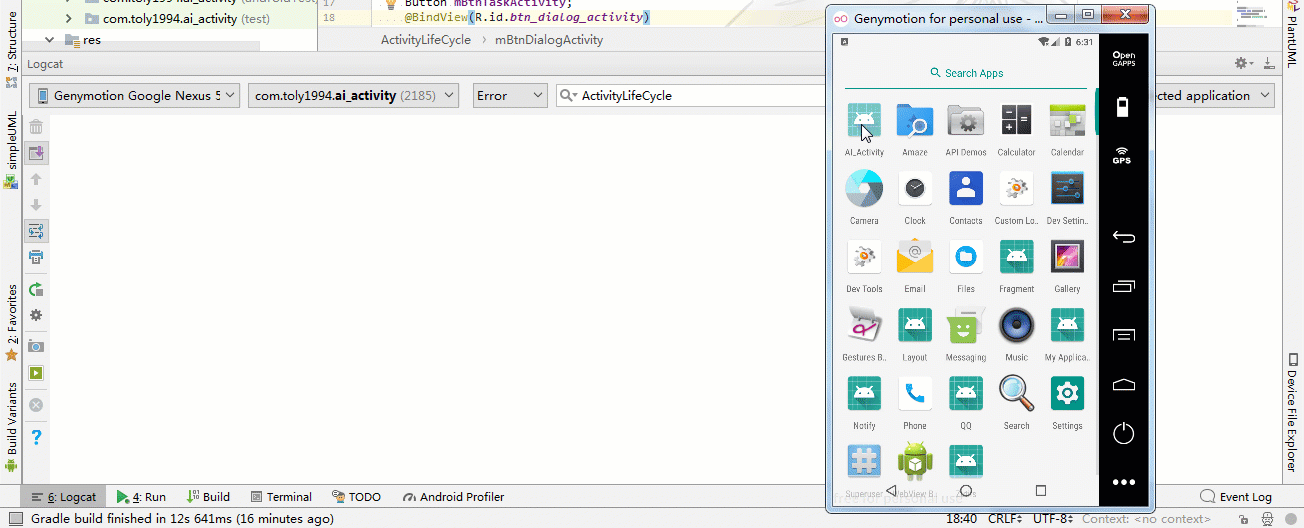Toggle scroll to end of logcat

36,153
